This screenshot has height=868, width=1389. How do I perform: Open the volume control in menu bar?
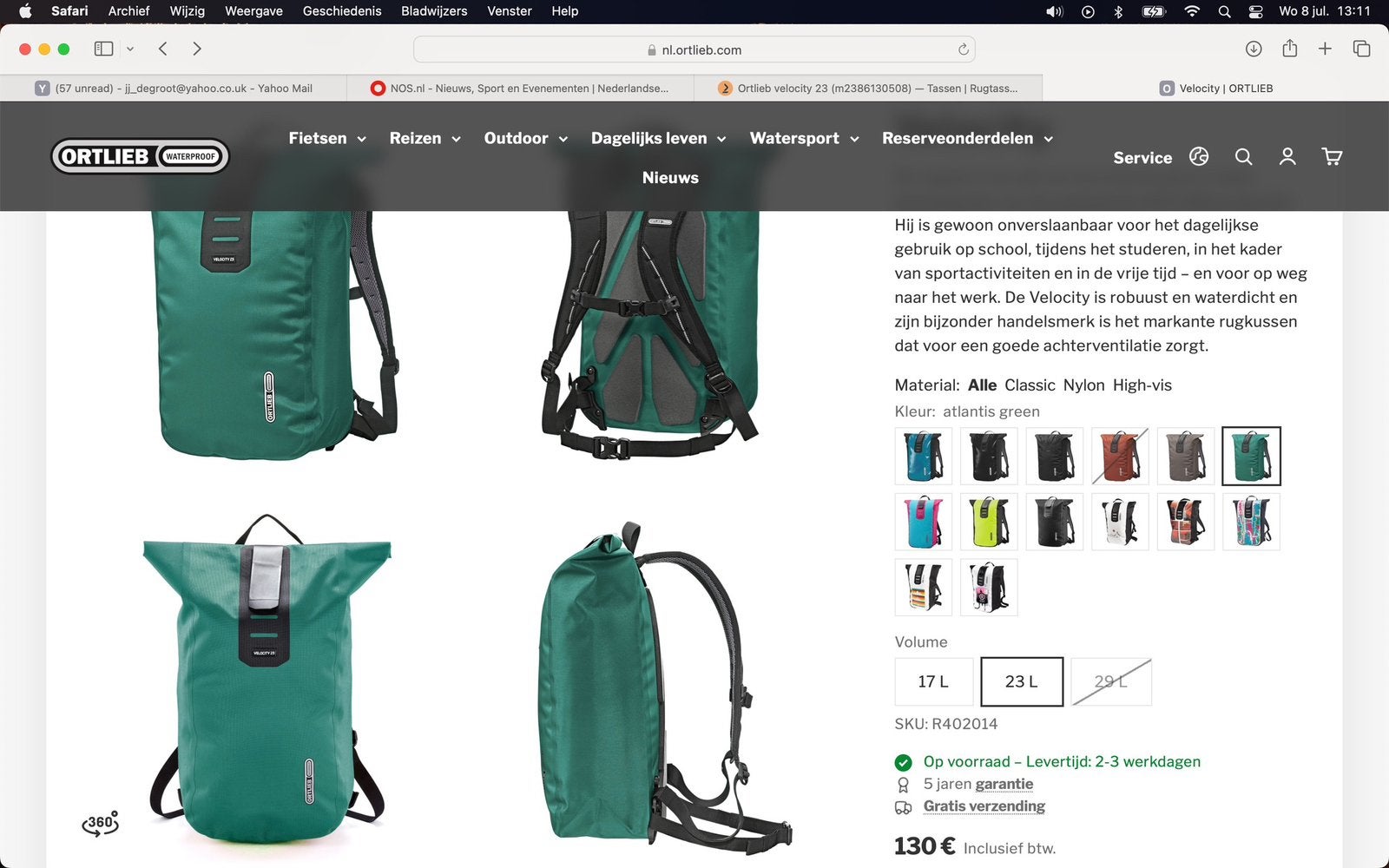click(x=1054, y=11)
